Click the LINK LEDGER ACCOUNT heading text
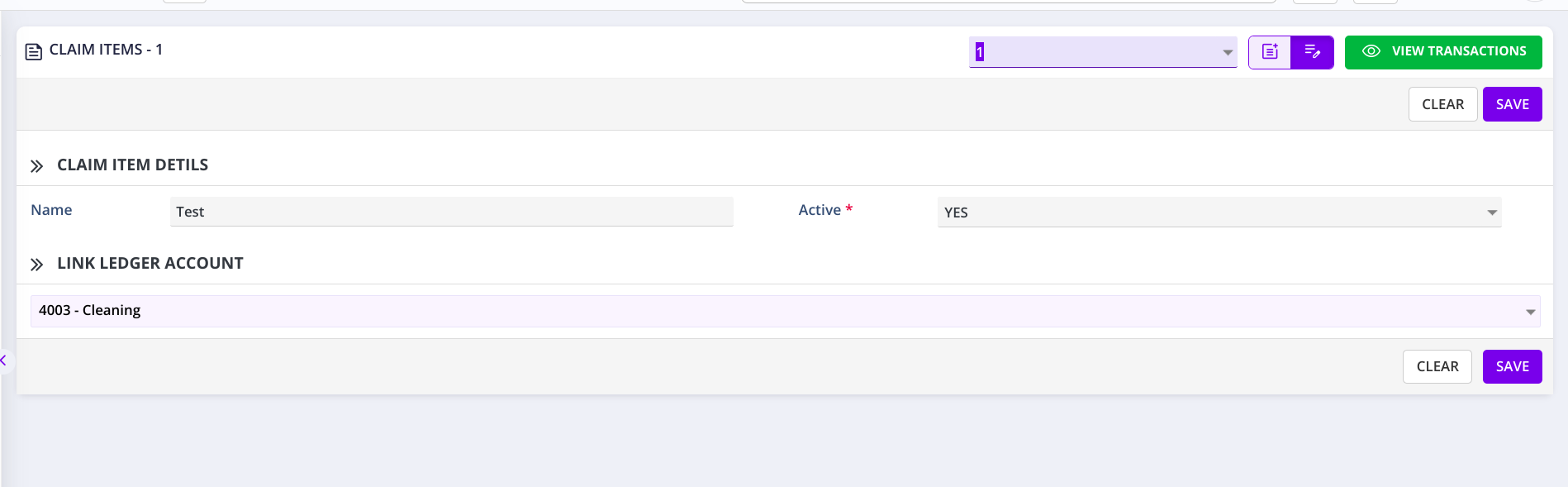 tap(150, 263)
